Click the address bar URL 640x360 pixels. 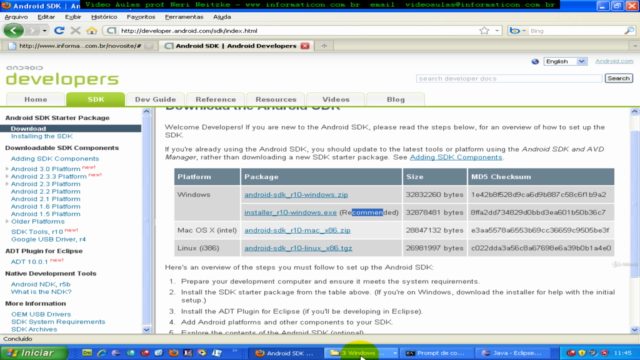pos(189,31)
